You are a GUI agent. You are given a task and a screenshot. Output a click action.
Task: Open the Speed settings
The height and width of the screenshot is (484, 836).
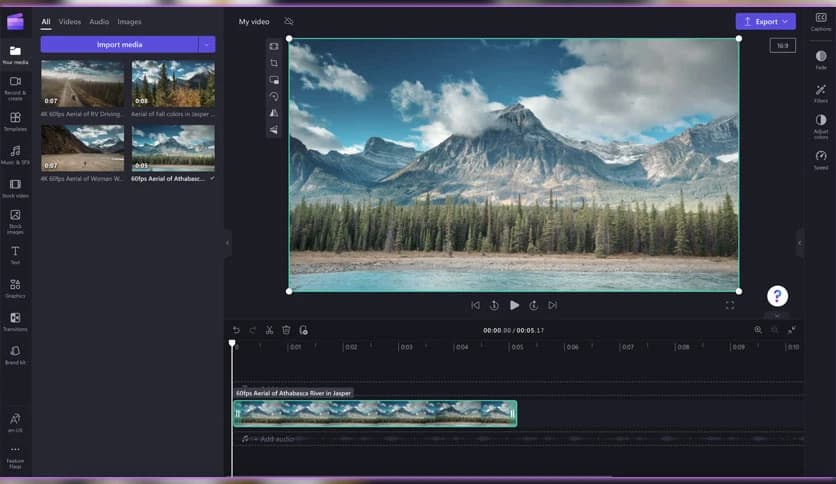[821, 159]
